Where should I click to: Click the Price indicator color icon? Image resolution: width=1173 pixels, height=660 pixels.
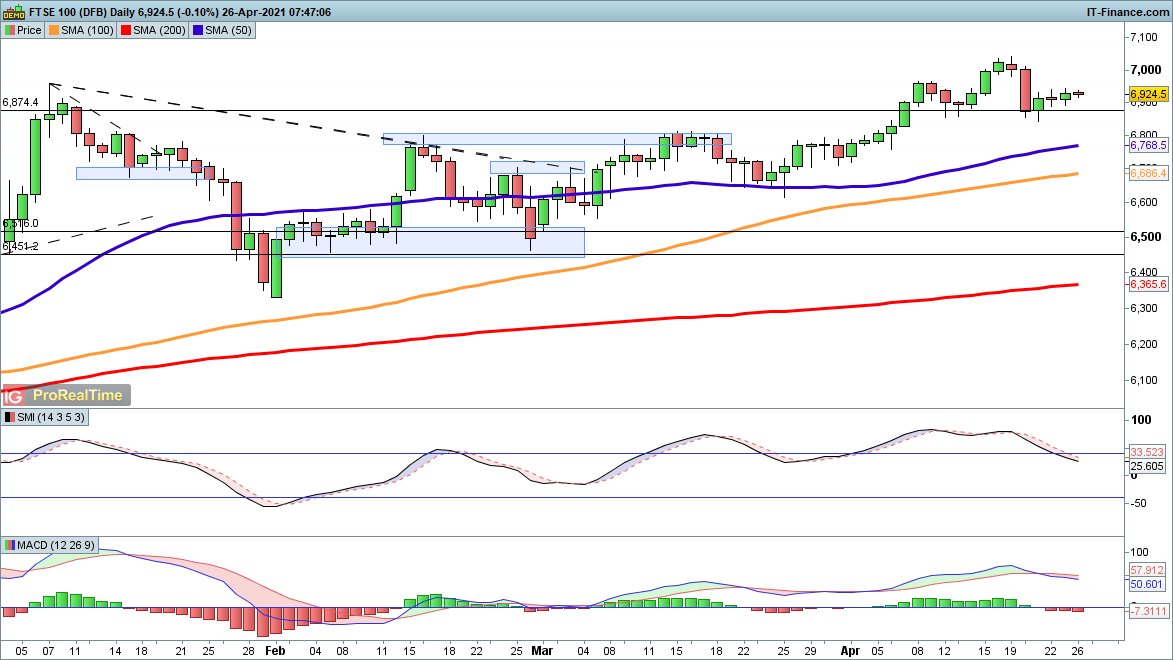pyautogui.click(x=10, y=30)
